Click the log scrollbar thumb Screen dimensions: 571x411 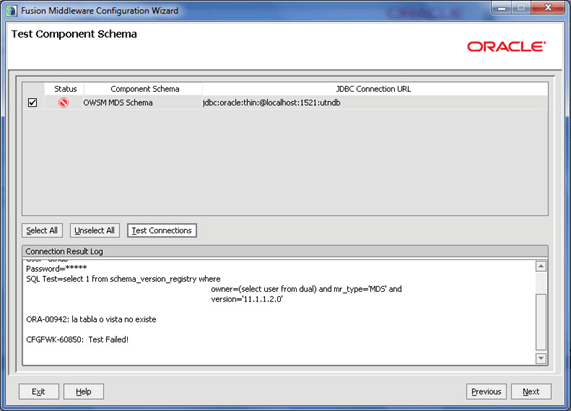click(x=541, y=322)
